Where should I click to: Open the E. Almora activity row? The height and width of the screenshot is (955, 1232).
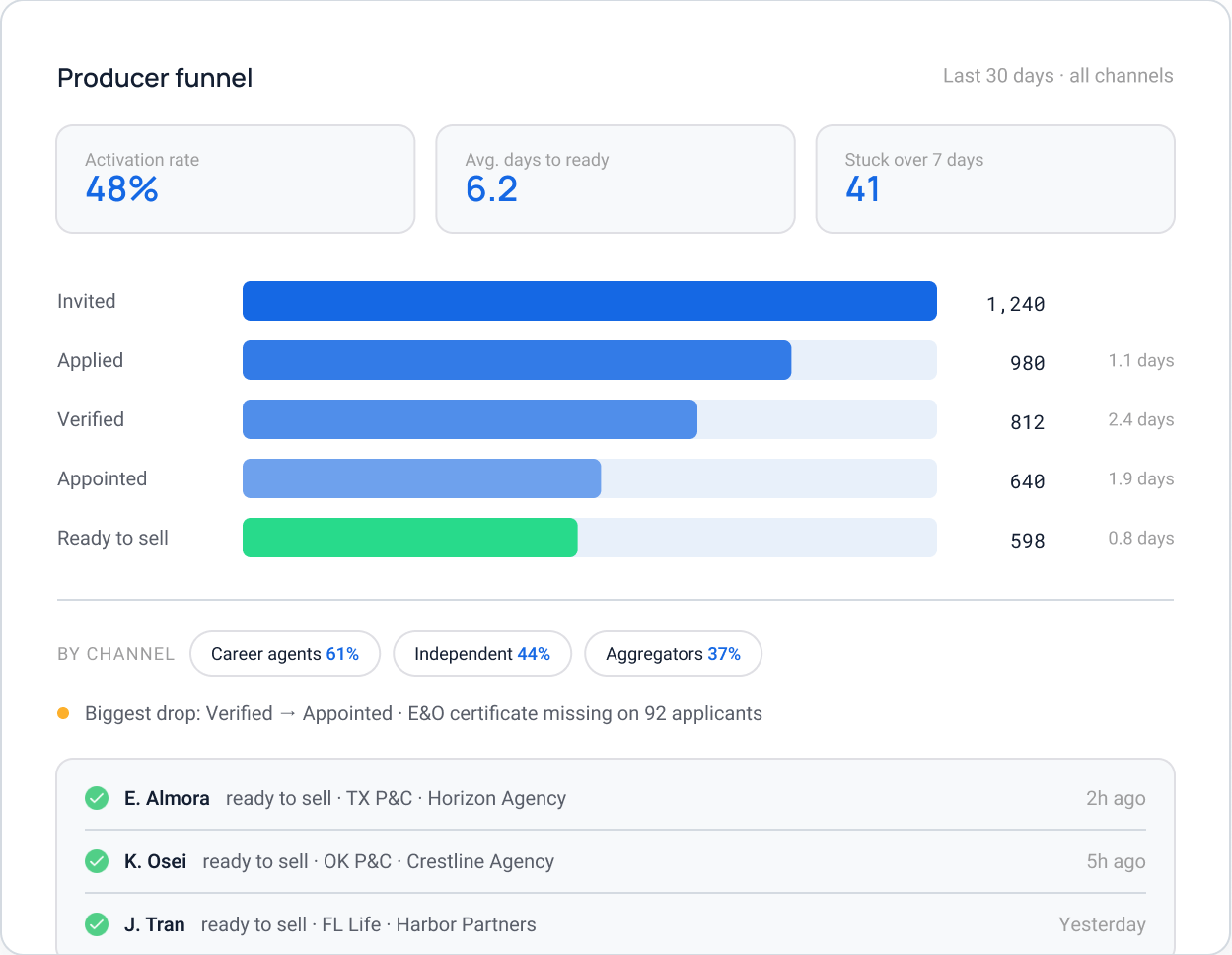coord(616,798)
